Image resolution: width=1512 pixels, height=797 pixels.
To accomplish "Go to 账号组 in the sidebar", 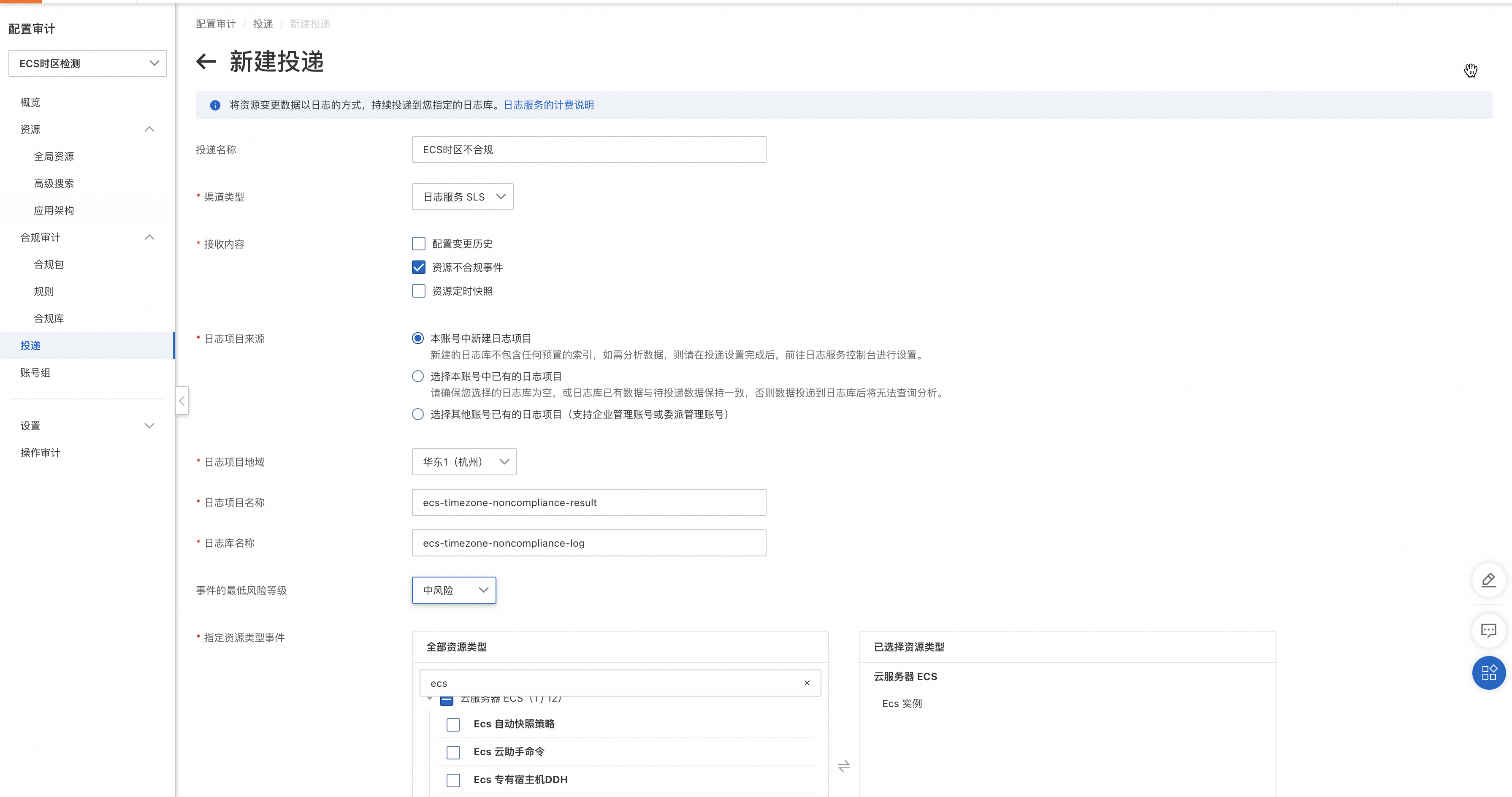I will (x=35, y=373).
